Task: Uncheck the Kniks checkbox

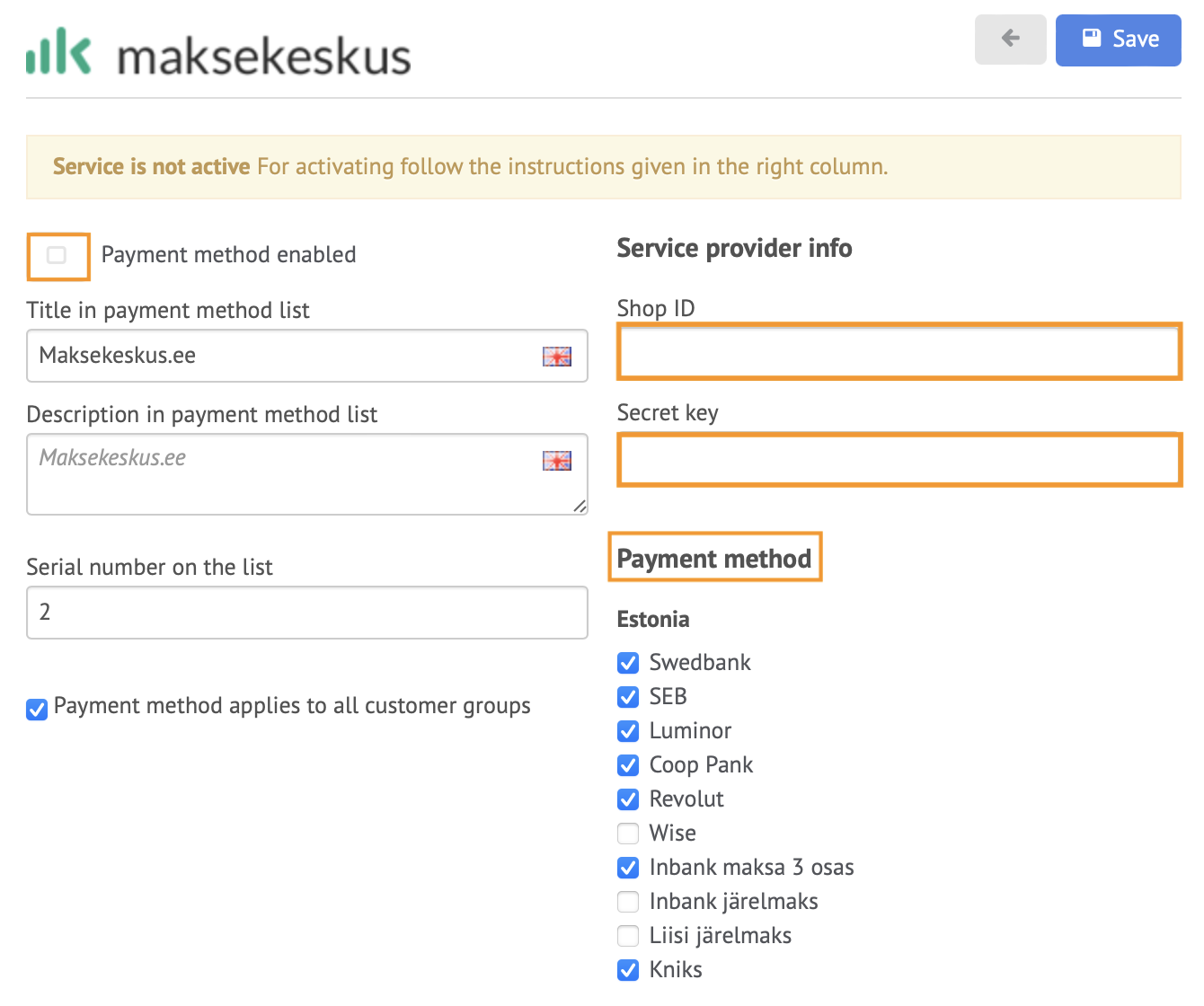Action: [628, 970]
